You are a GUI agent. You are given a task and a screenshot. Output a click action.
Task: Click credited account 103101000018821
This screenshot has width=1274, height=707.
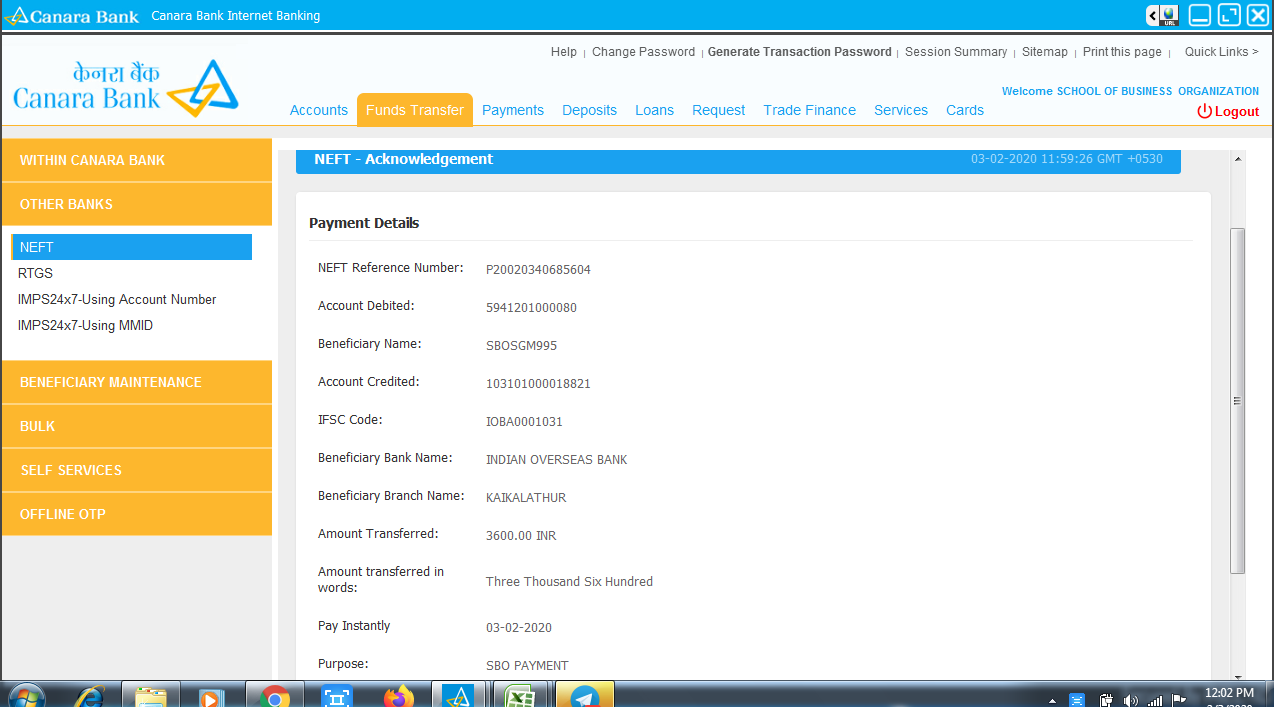click(x=538, y=384)
